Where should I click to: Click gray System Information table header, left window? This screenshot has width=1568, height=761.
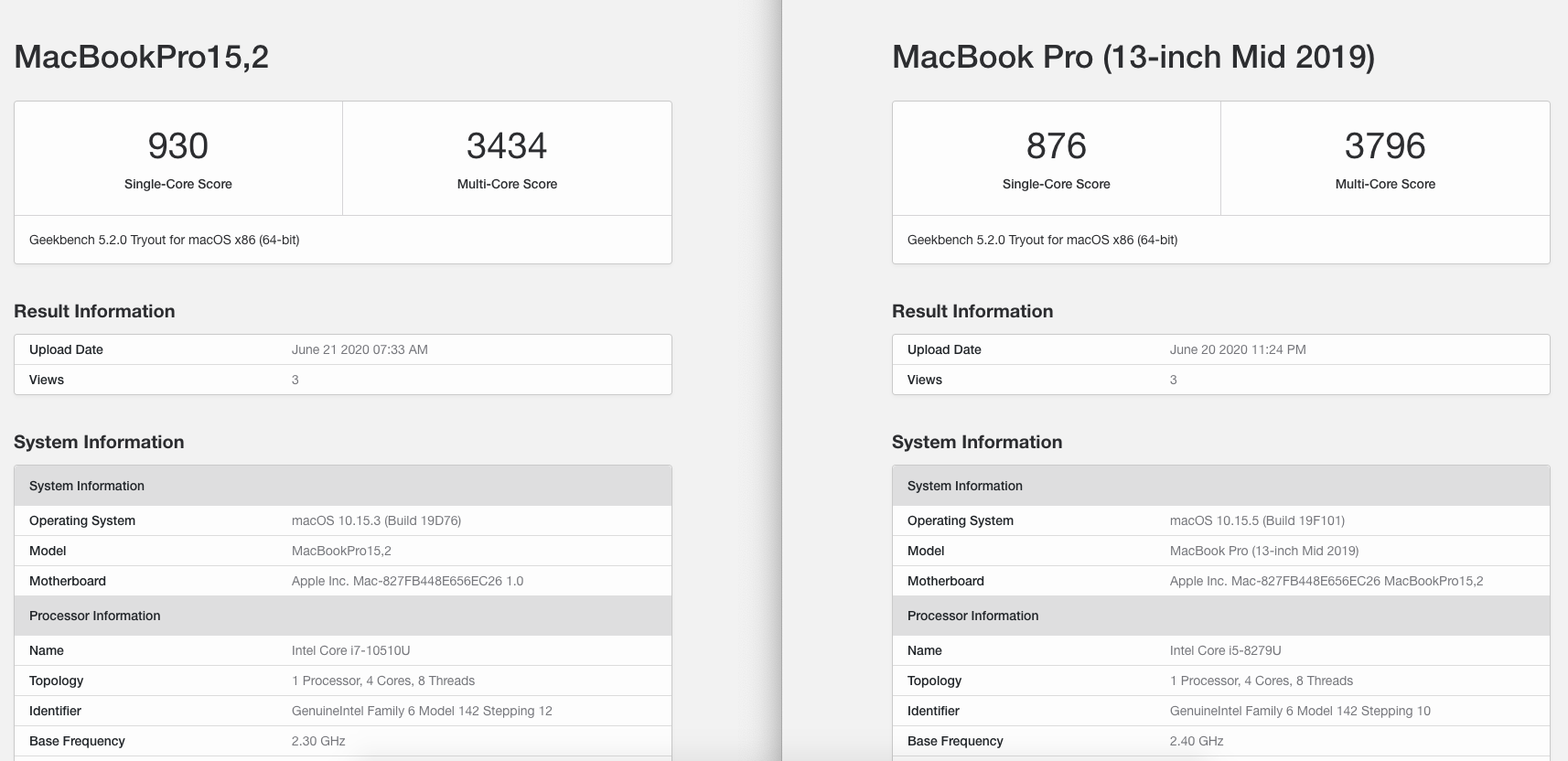pyautogui.click(x=343, y=486)
